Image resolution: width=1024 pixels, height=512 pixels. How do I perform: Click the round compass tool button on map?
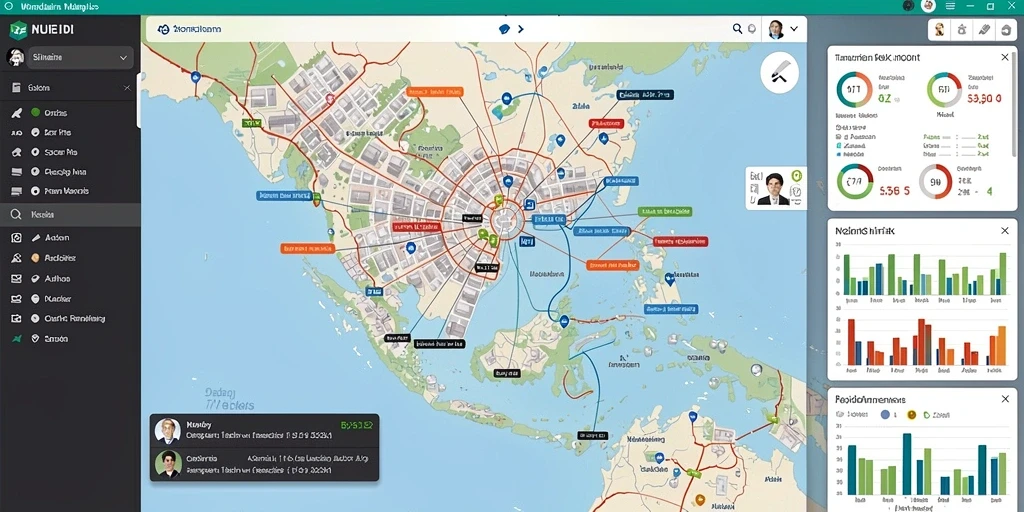click(x=780, y=73)
